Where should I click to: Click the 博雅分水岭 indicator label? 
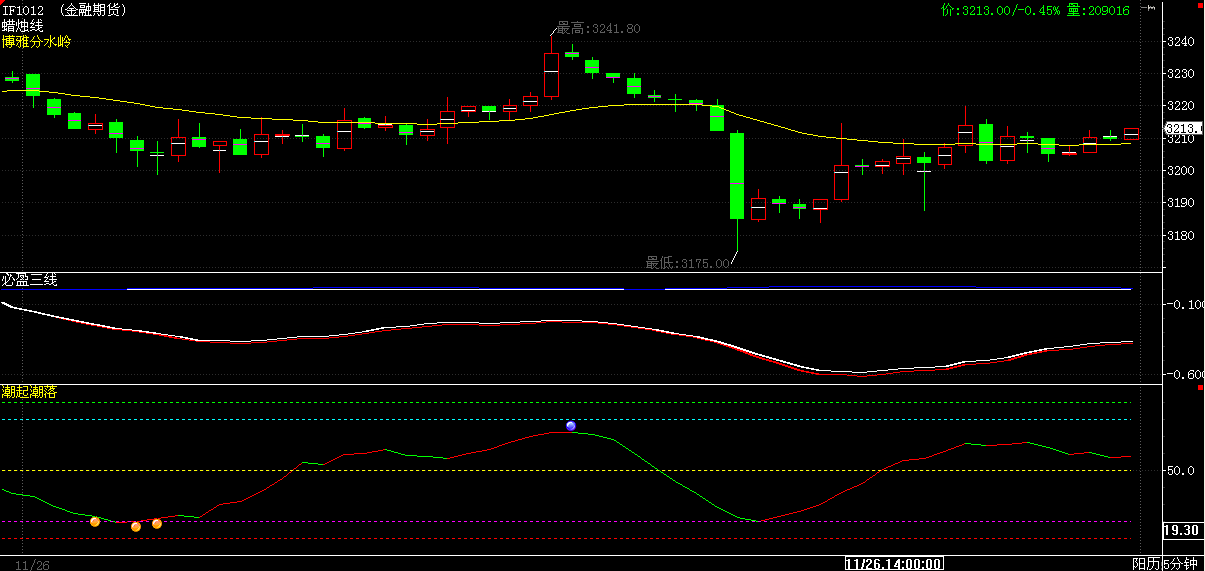36,42
